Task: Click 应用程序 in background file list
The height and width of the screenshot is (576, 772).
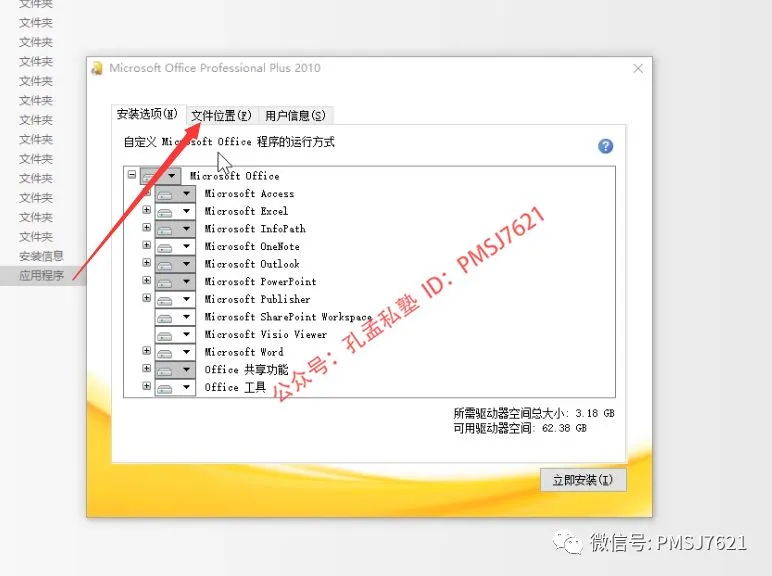Action: click(x=41, y=276)
